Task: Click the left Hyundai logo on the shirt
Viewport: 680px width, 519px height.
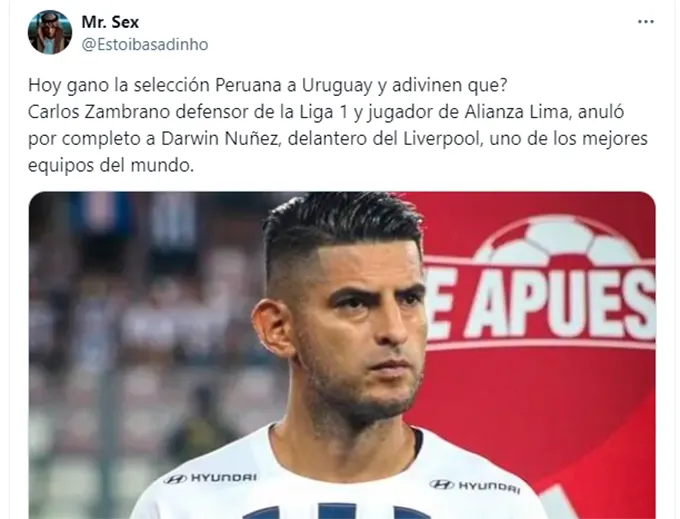Action: click(210, 478)
